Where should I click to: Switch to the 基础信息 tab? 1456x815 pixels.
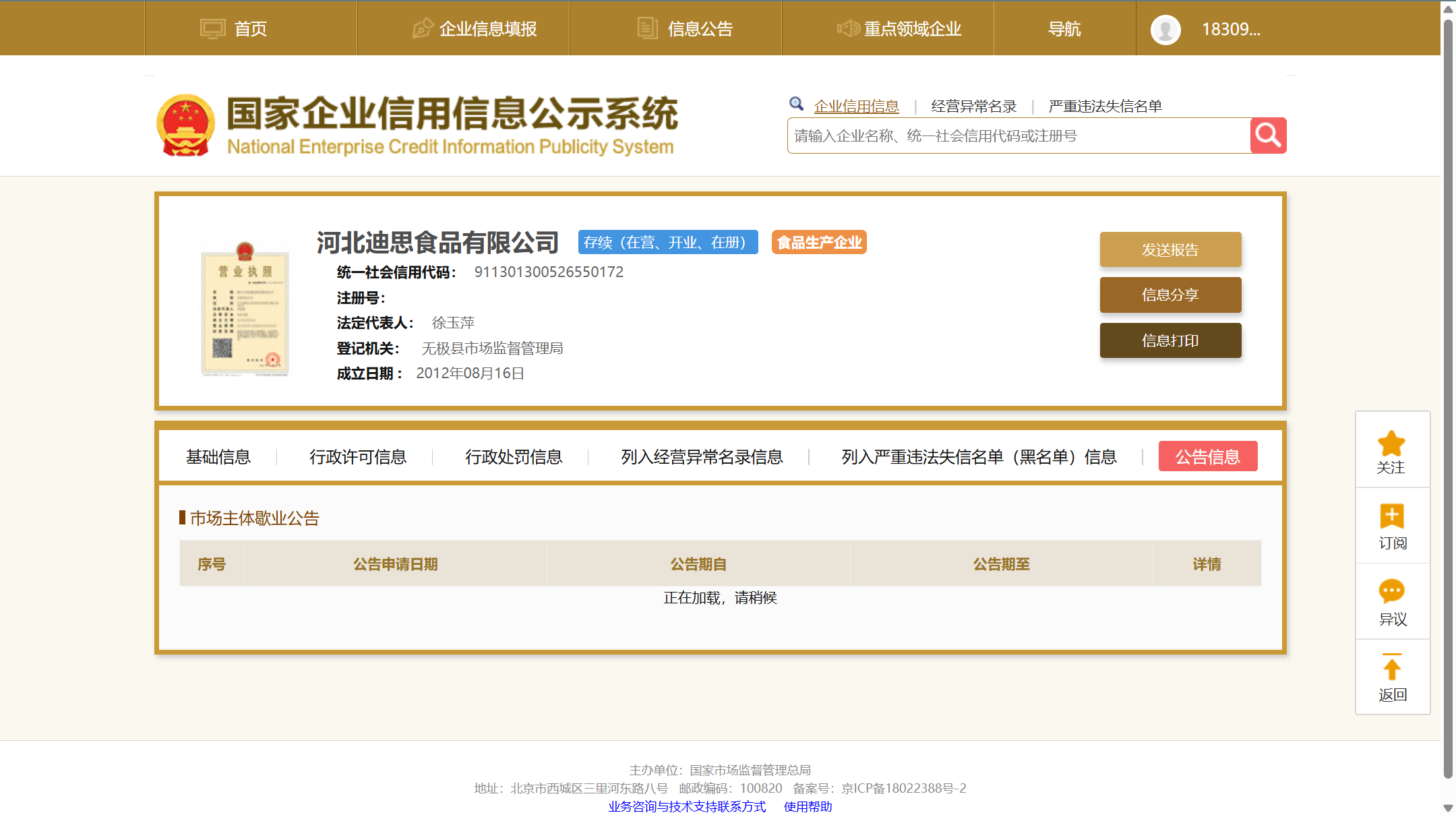click(218, 457)
